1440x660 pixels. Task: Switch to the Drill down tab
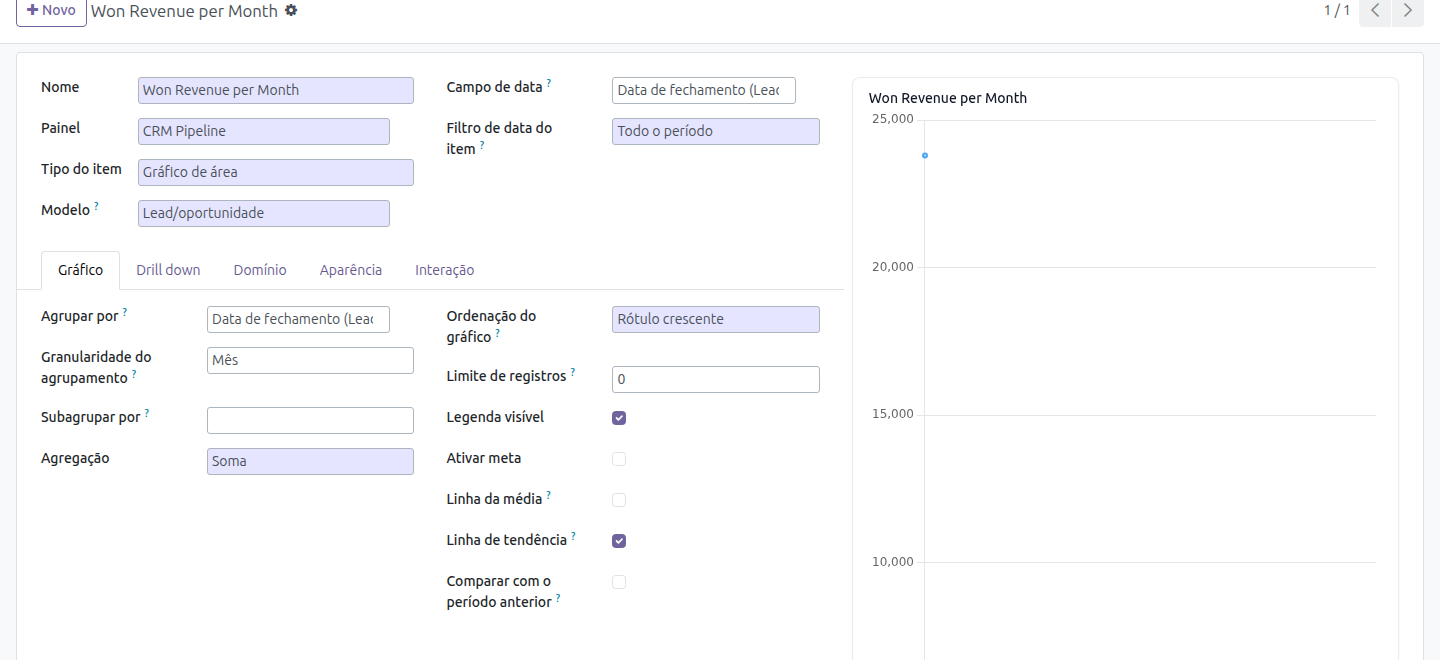tap(168, 270)
